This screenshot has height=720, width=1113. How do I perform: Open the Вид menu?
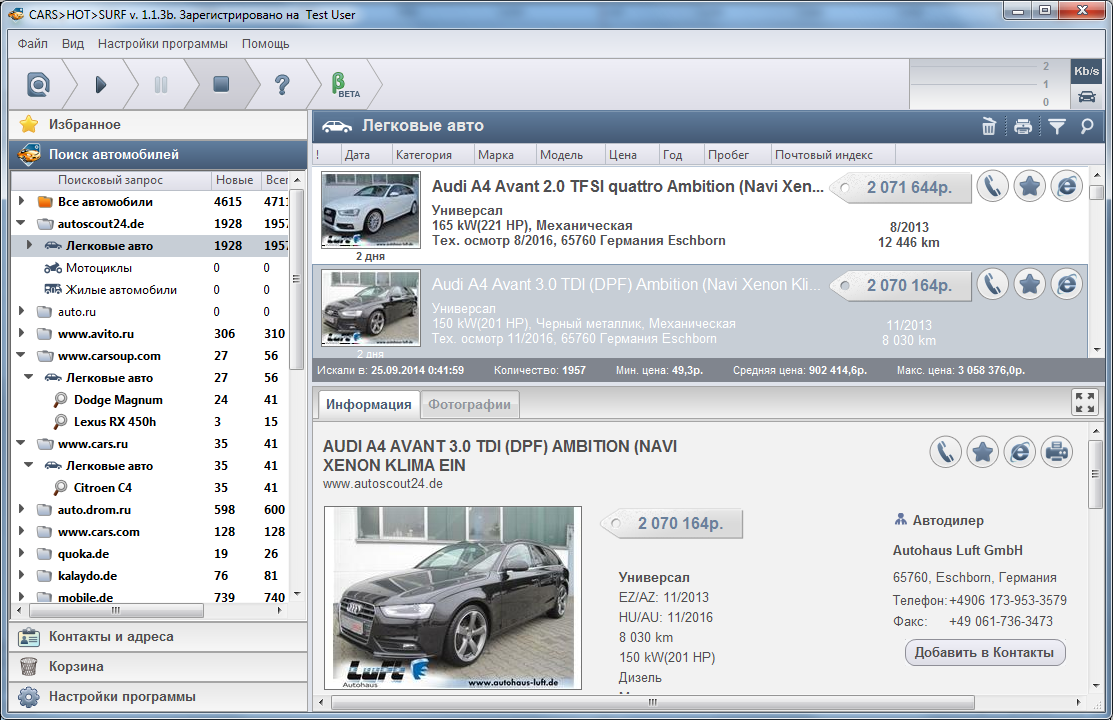coord(72,43)
